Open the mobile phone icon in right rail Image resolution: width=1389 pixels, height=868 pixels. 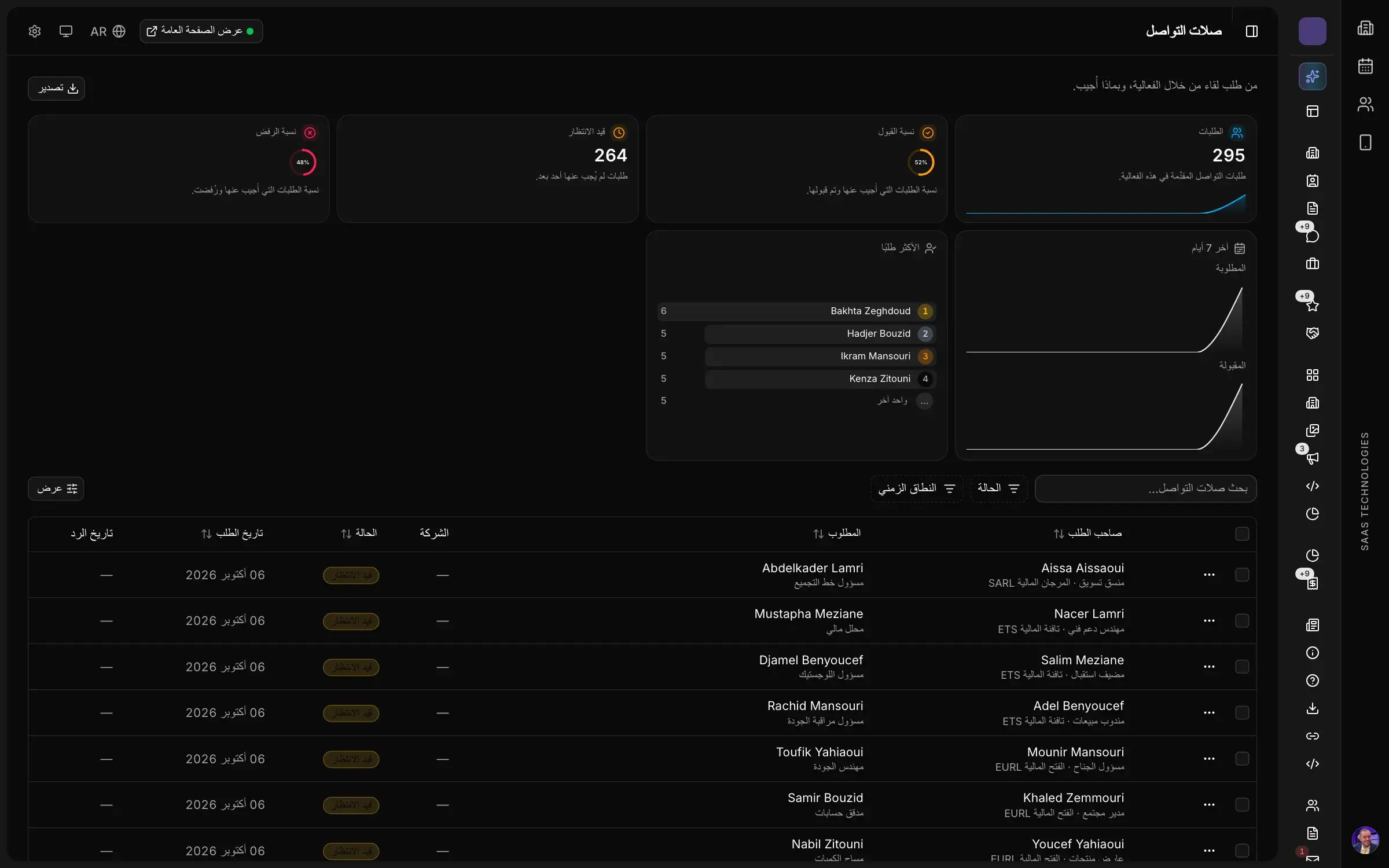1365,142
